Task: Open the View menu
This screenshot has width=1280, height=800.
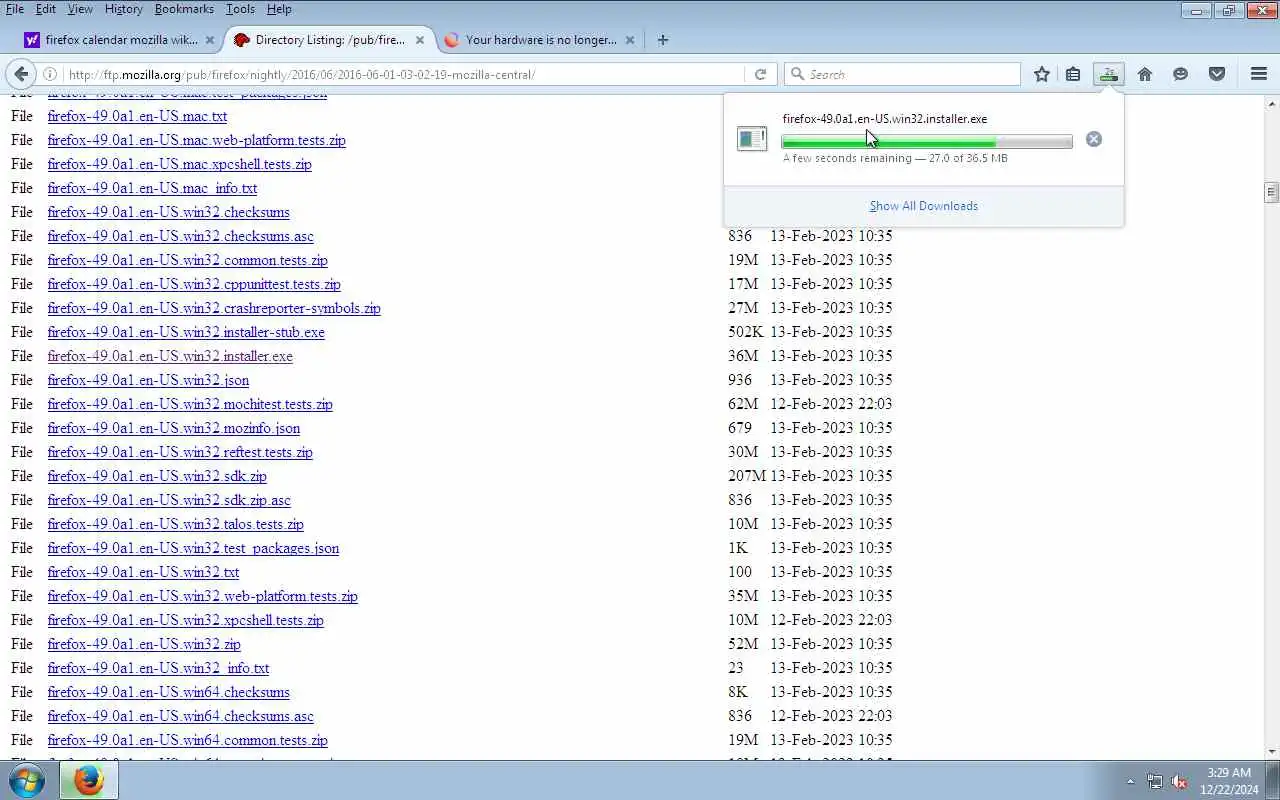Action: pyautogui.click(x=80, y=9)
